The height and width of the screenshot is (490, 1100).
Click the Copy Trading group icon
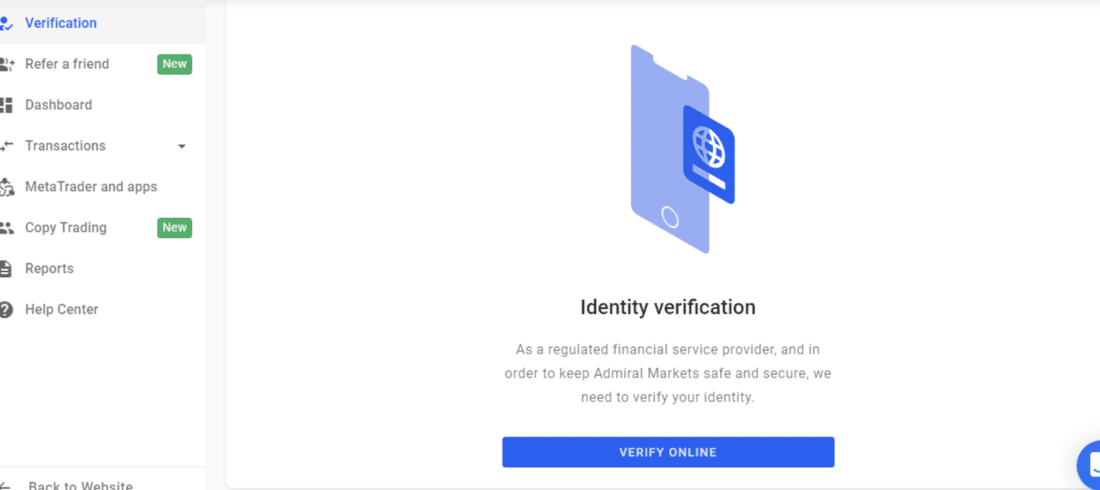(6, 228)
